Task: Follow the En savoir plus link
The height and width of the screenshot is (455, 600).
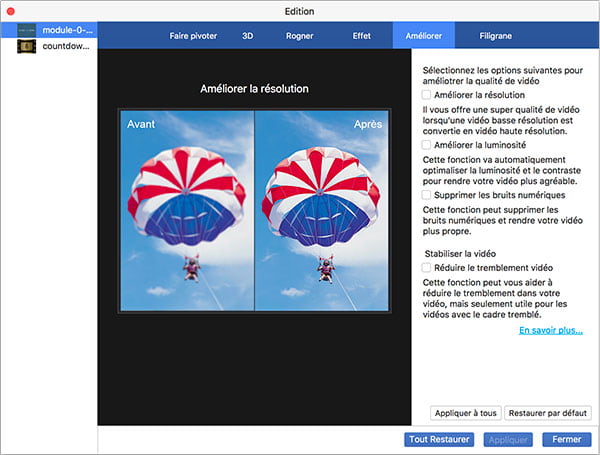Action: point(550,330)
